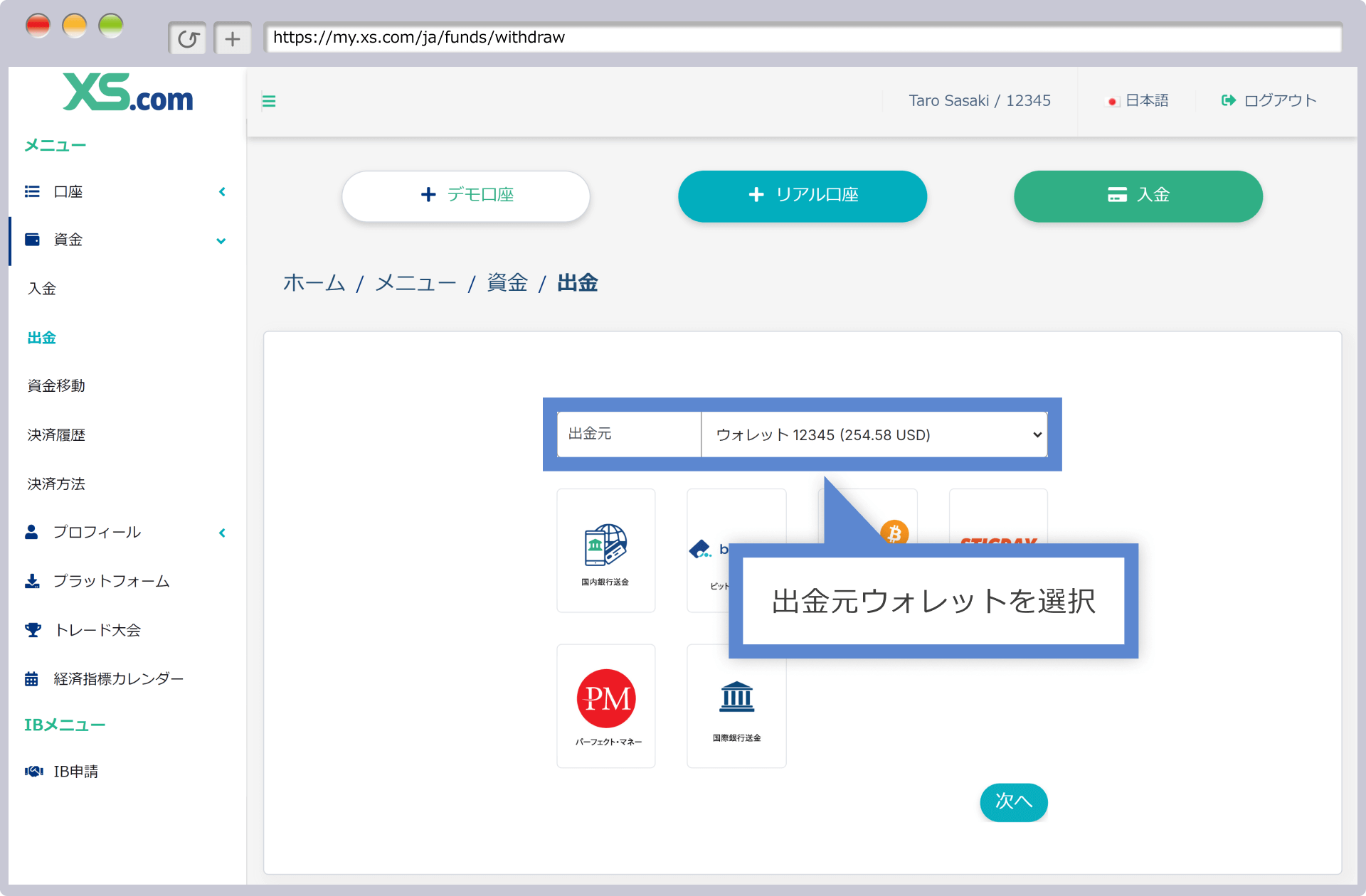Select パーフェクト・マネー withdrawal method
This screenshot has width=1366, height=896.
point(605,706)
